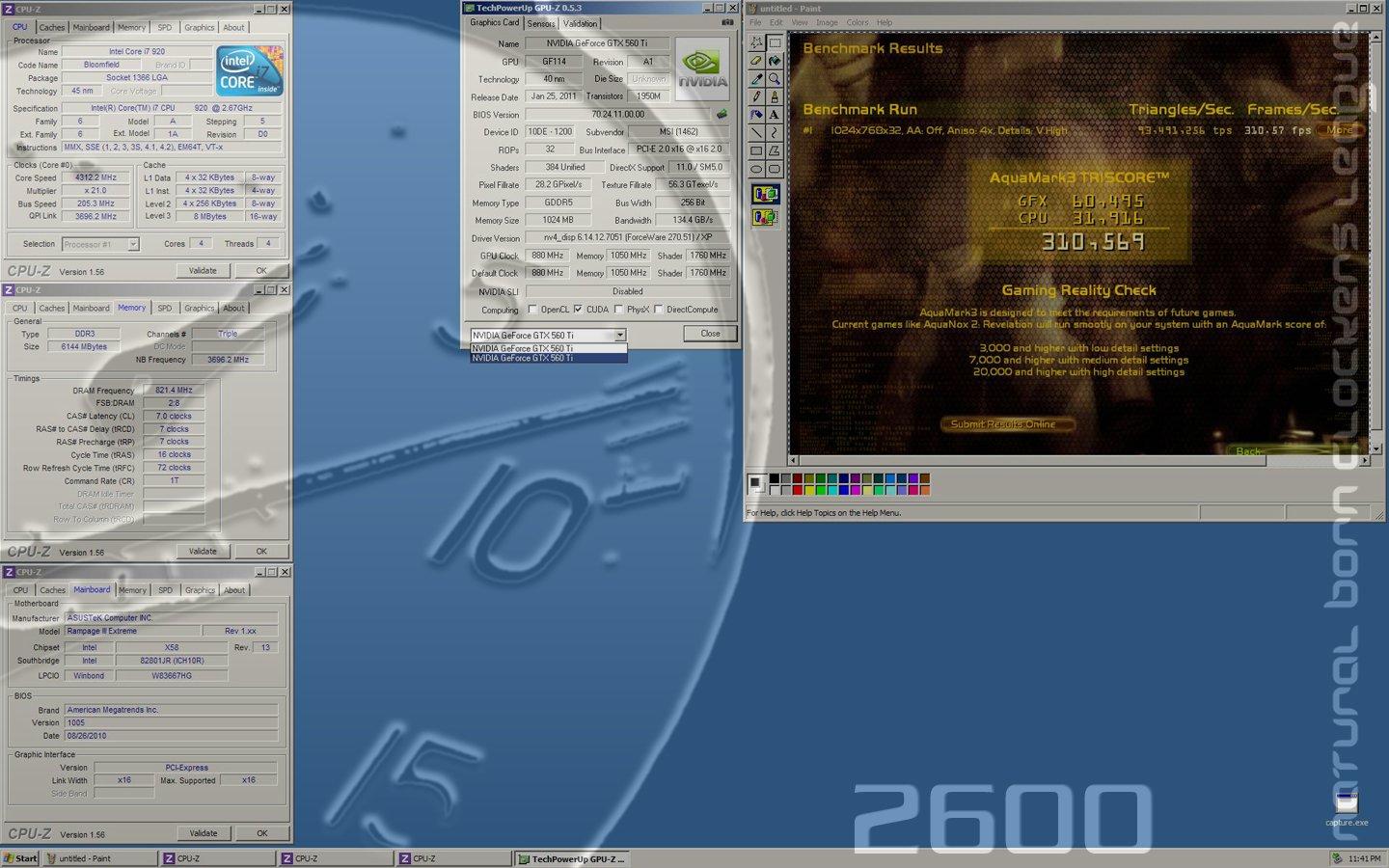Select the highlighted GeForce GTX 560 Ti entry
The image size is (1389, 868).
coord(549,358)
